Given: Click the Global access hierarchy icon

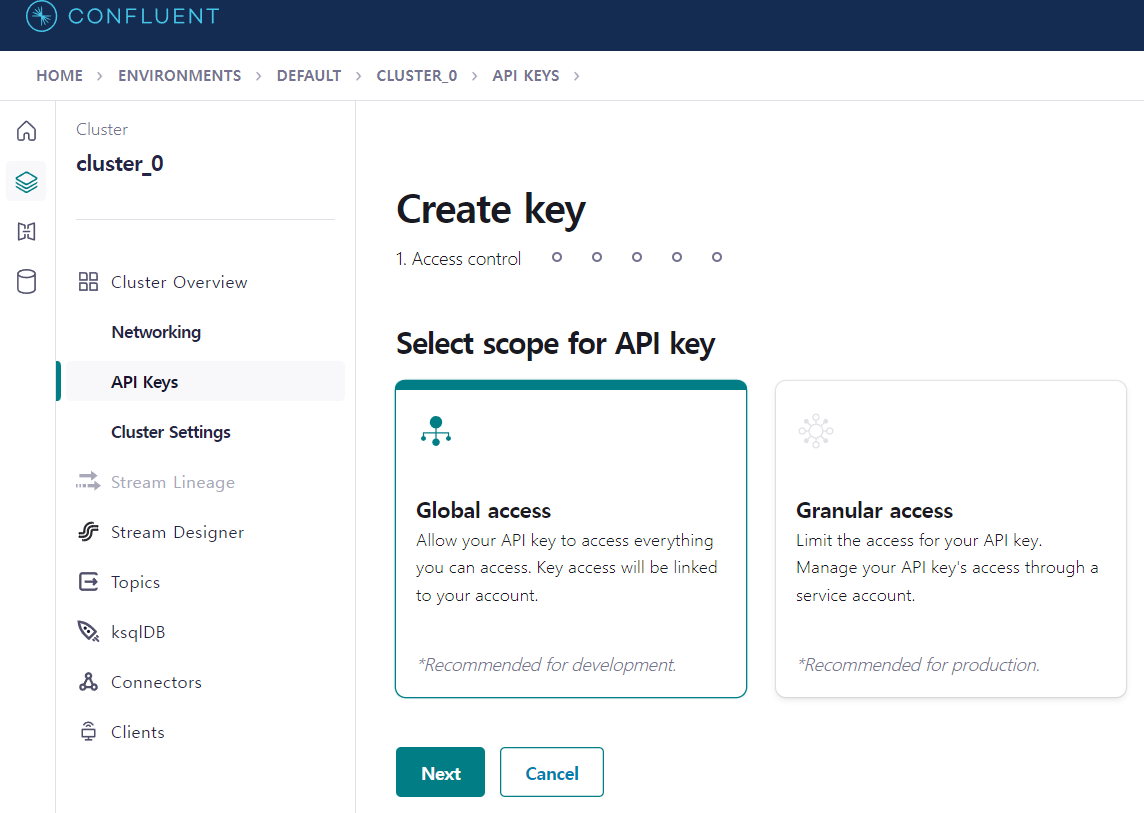Looking at the screenshot, I should click(436, 431).
